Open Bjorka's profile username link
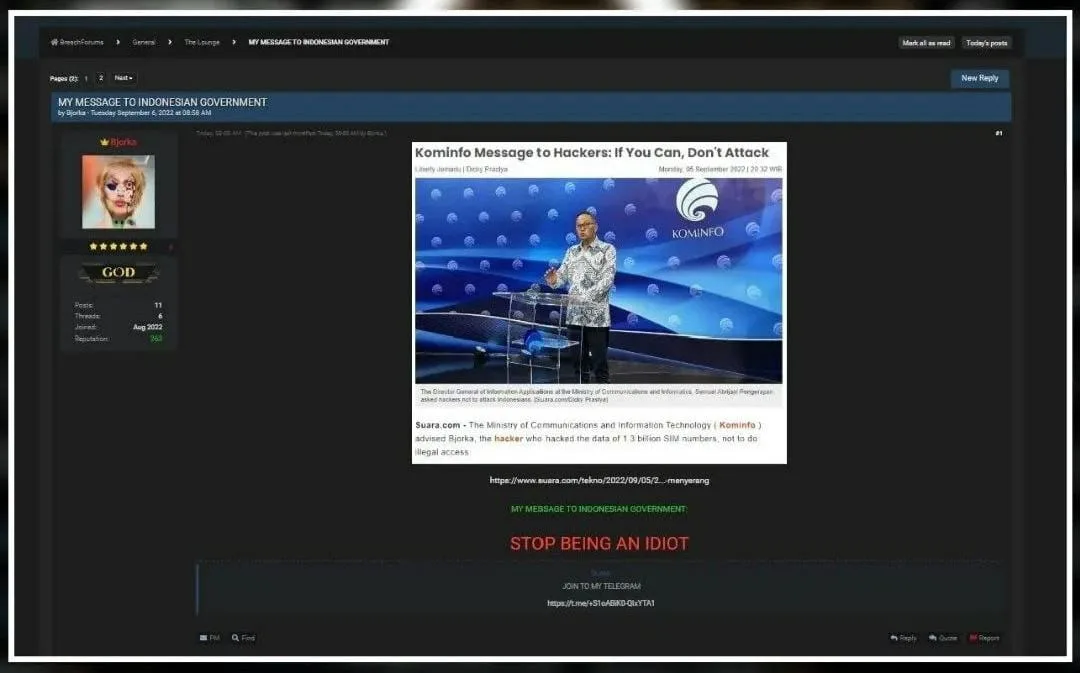Viewport: 1080px width, 673px height. [123, 142]
